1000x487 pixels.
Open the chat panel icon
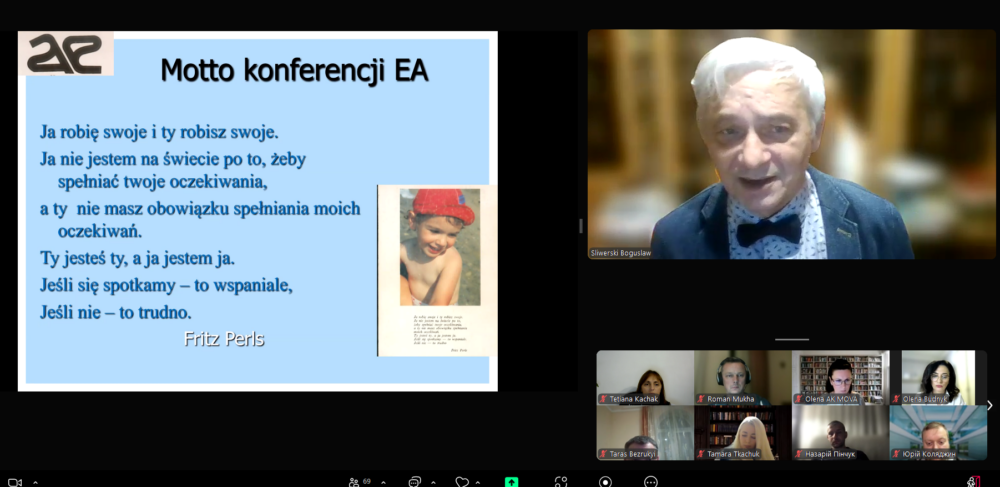[414, 481]
